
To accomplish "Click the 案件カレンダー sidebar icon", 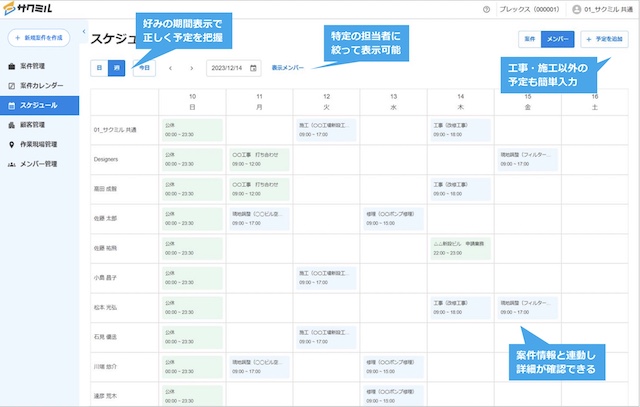I will coord(11,85).
